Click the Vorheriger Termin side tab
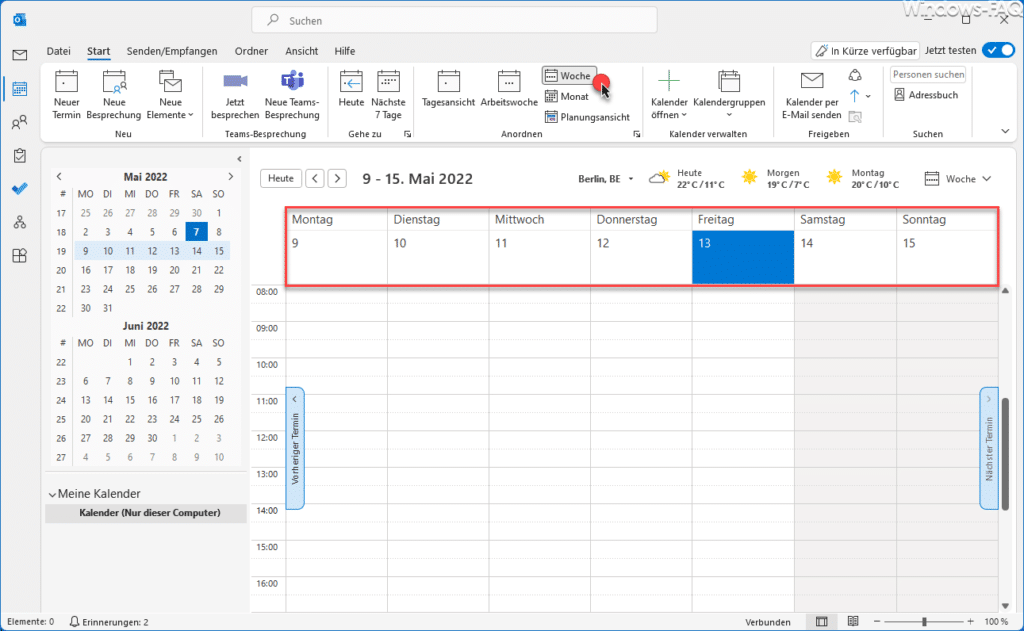Image resolution: width=1024 pixels, height=631 pixels. 295,448
